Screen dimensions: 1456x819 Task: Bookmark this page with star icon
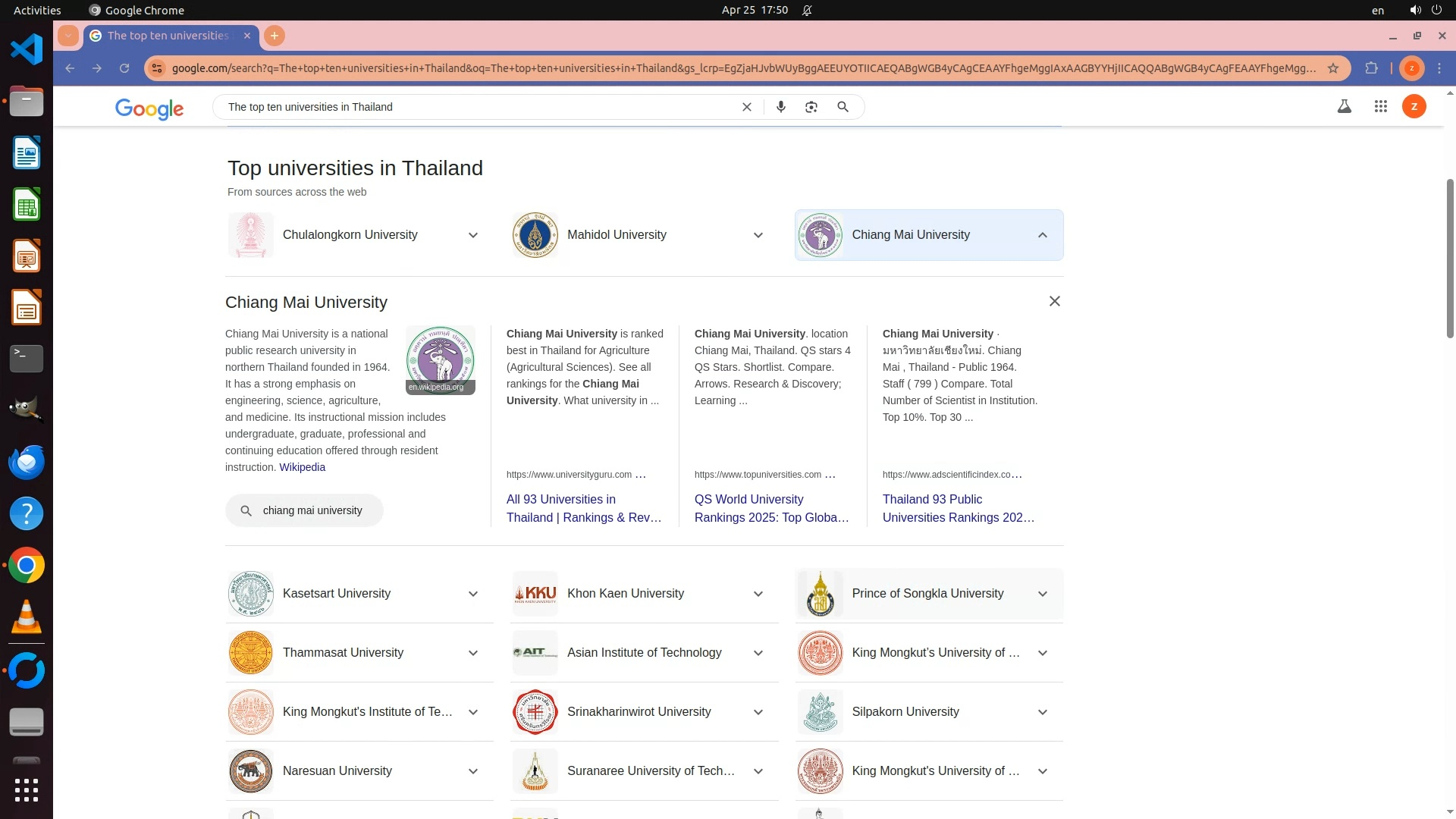[1333, 68]
